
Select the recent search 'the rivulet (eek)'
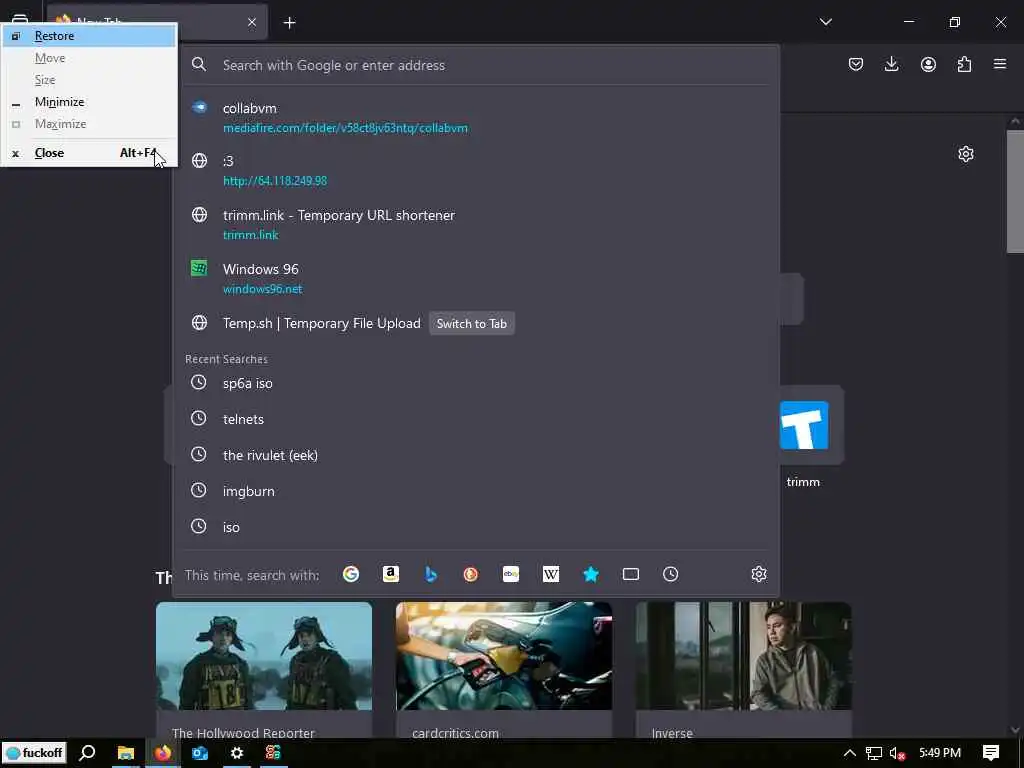[x=477, y=455]
